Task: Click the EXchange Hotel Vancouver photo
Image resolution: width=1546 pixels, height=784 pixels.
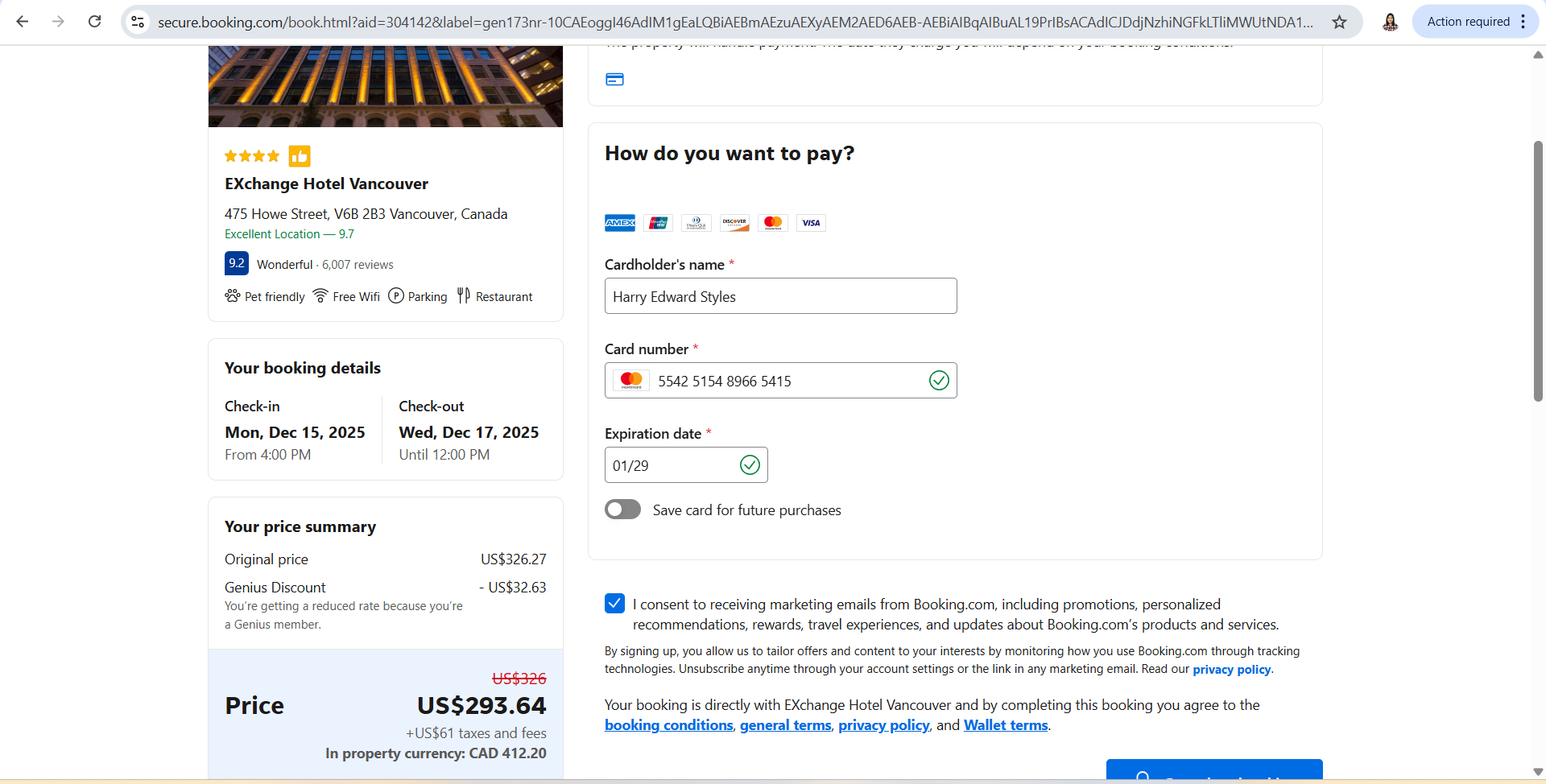Action: [386, 86]
